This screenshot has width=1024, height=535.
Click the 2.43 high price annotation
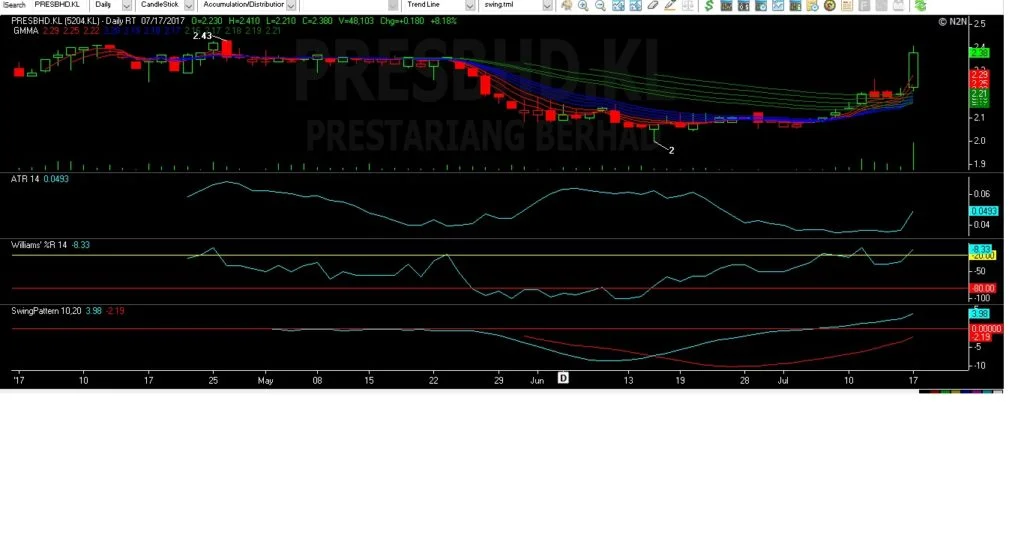[x=202, y=36]
